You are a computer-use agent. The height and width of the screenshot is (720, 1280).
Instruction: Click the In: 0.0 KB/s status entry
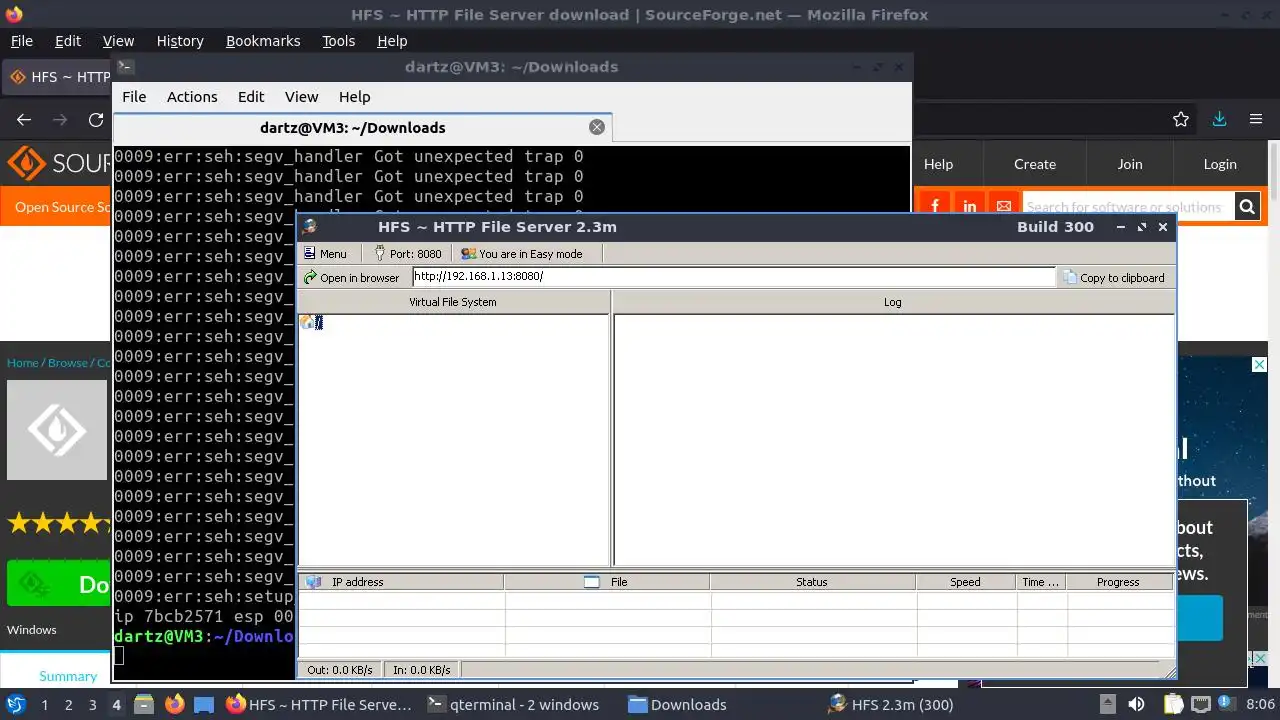click(x=421, y=670)
